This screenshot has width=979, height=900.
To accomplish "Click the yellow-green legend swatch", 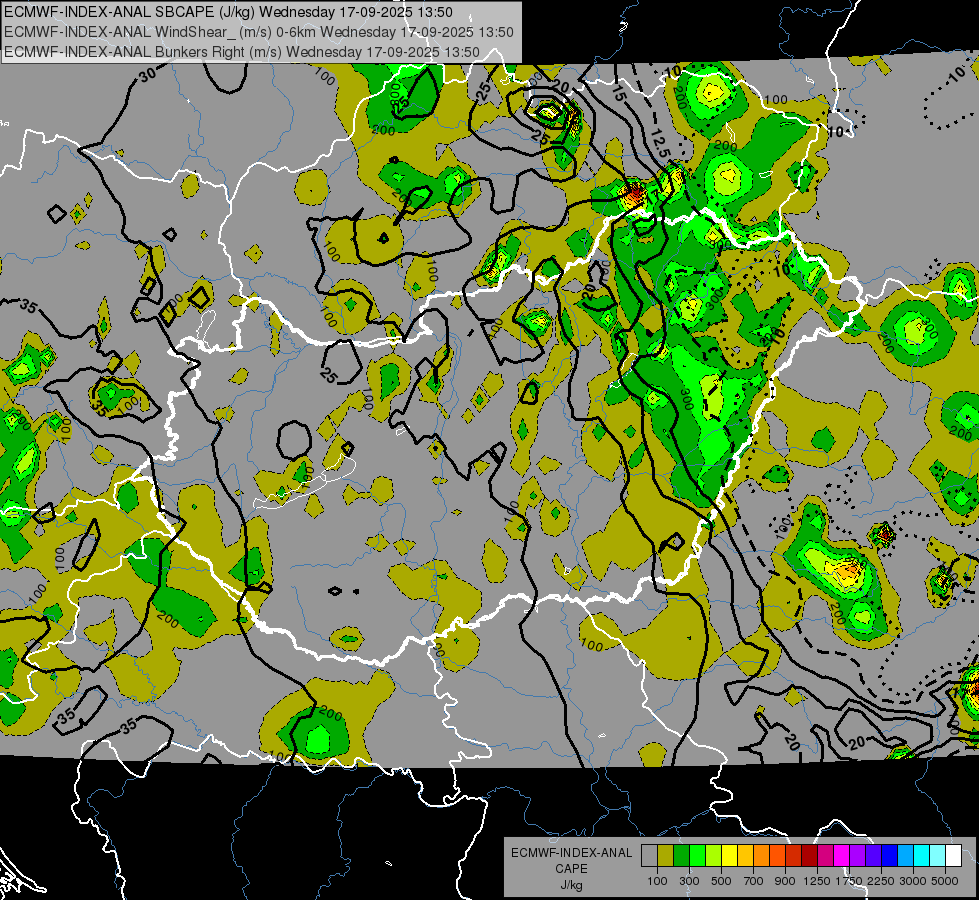I will point(713,856).
